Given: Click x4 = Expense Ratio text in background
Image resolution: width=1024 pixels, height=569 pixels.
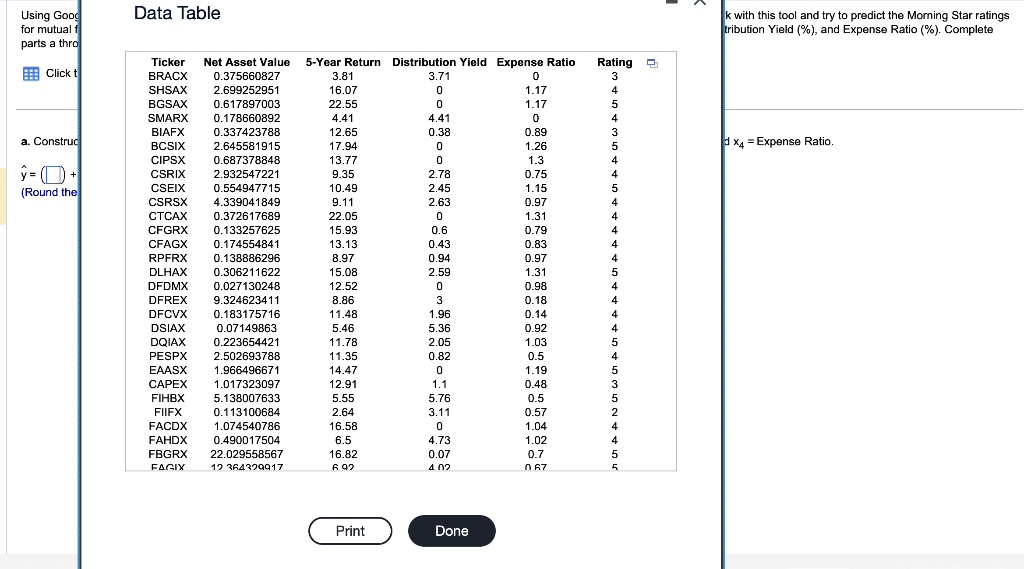Looking at the screenshot, I should [x=783, y=142].
